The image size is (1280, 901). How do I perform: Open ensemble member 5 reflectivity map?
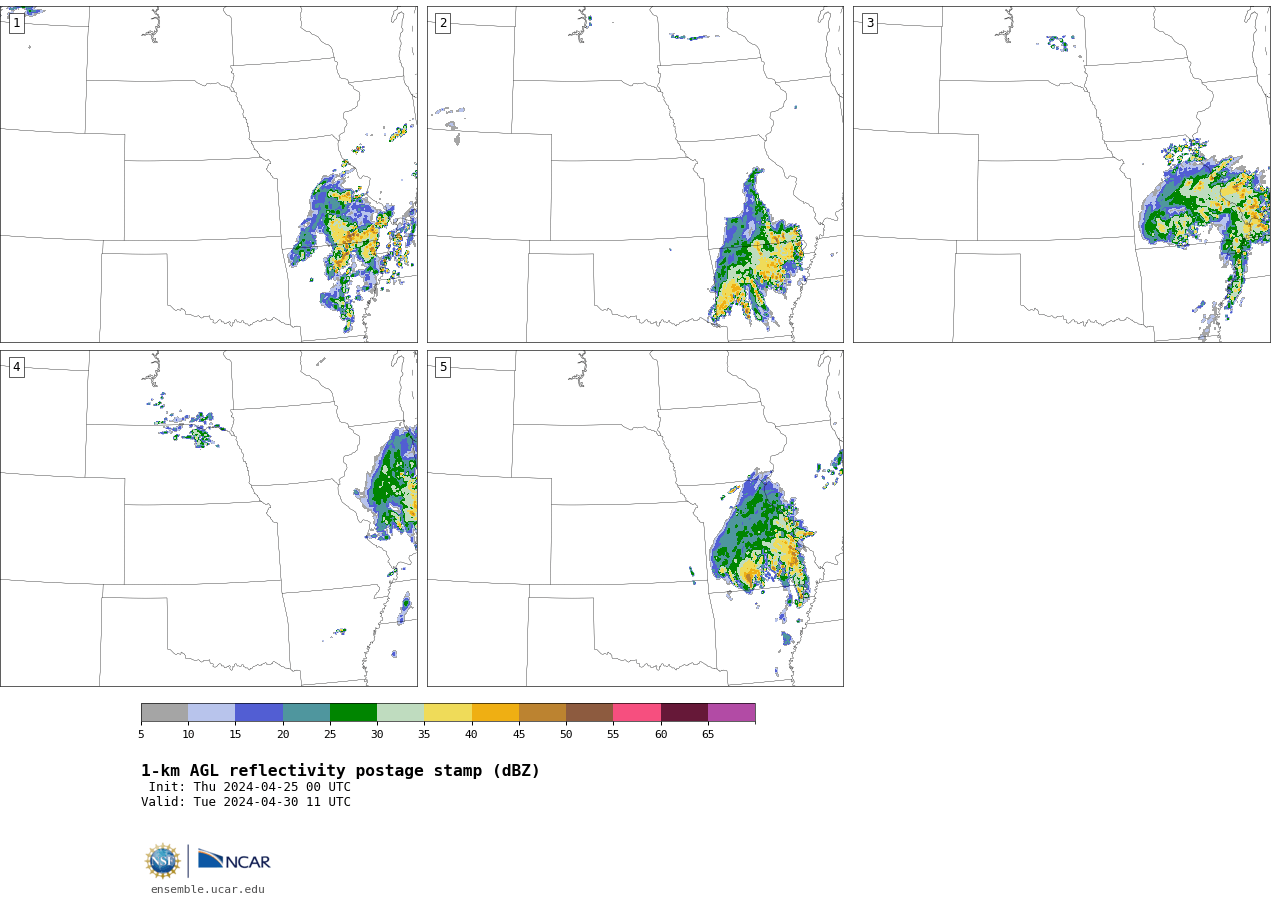(635, 518)
